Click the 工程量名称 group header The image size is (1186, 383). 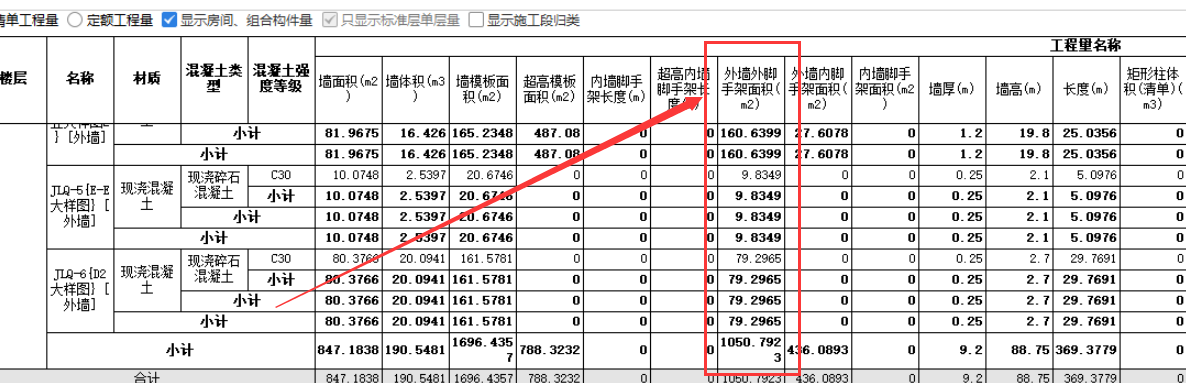pyautogui.click(x=1086, y=45)
